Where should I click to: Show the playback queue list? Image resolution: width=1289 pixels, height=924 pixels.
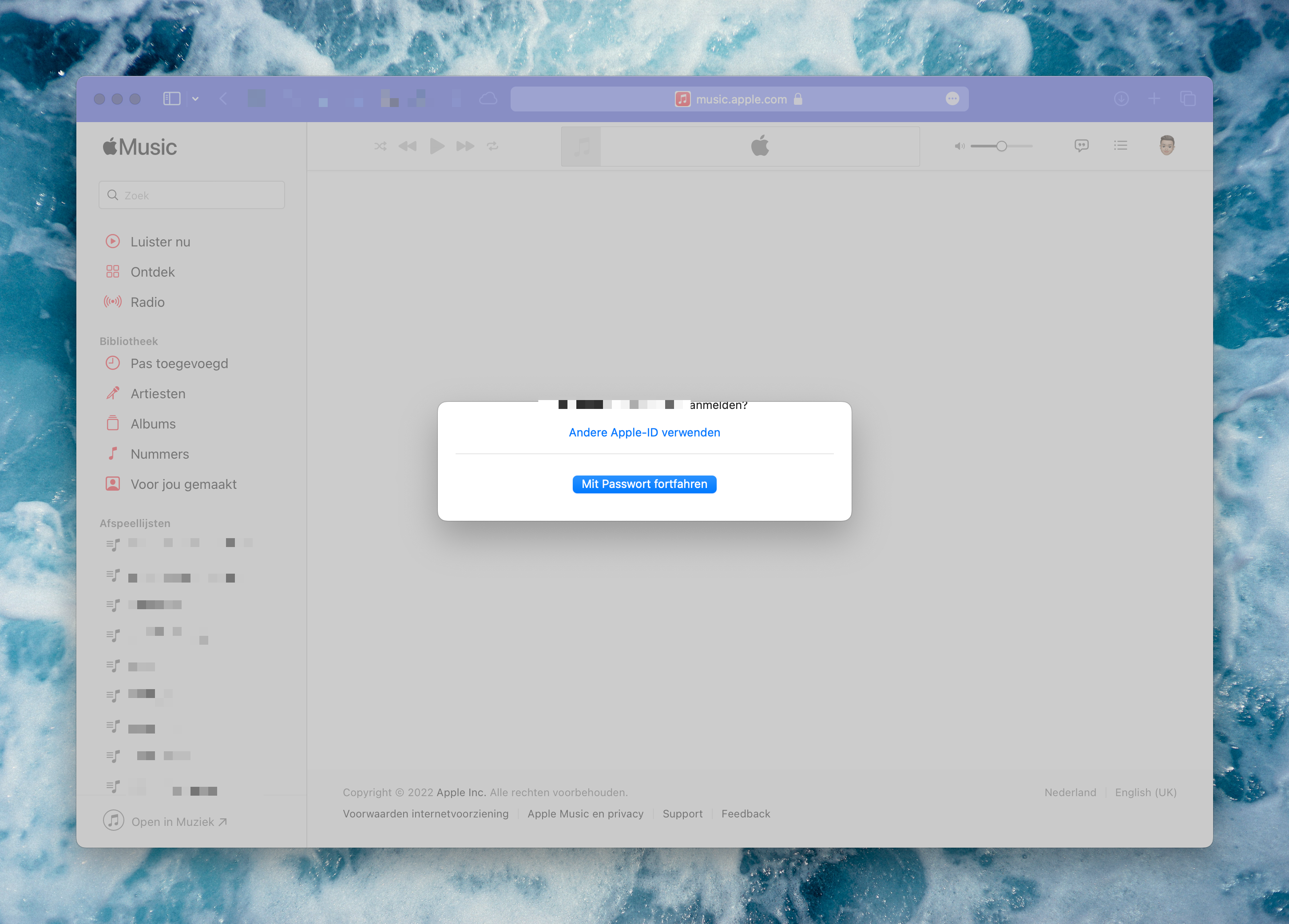tap(1120, 146)
